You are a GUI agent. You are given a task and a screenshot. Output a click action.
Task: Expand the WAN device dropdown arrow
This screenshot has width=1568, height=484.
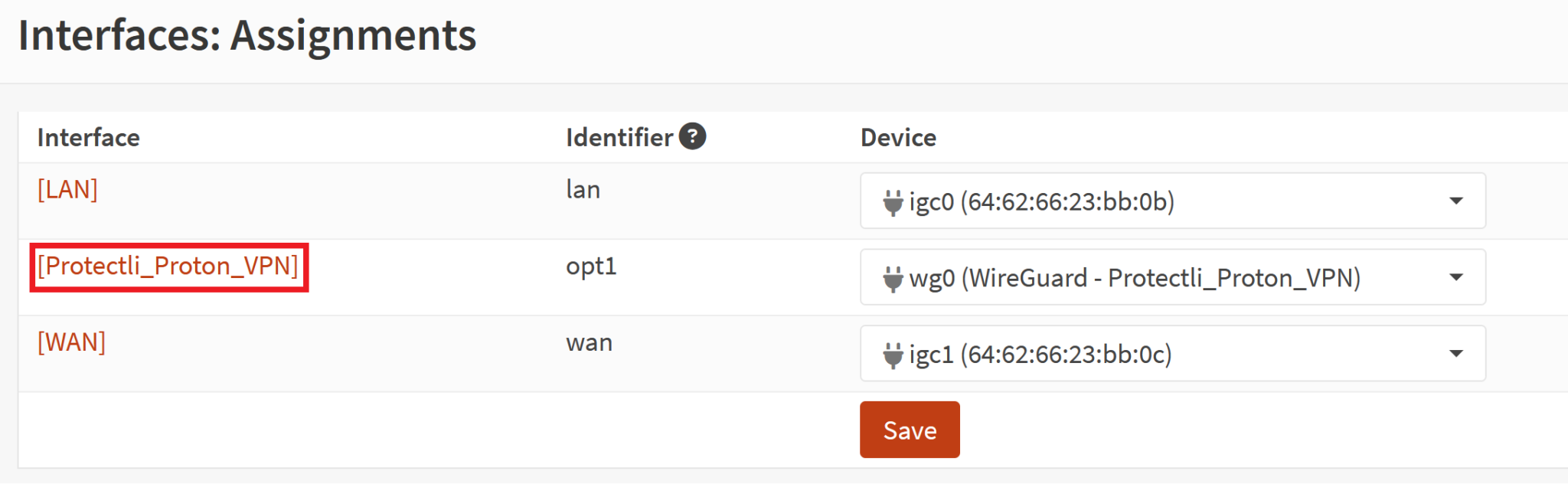(x=1456, y=353)
